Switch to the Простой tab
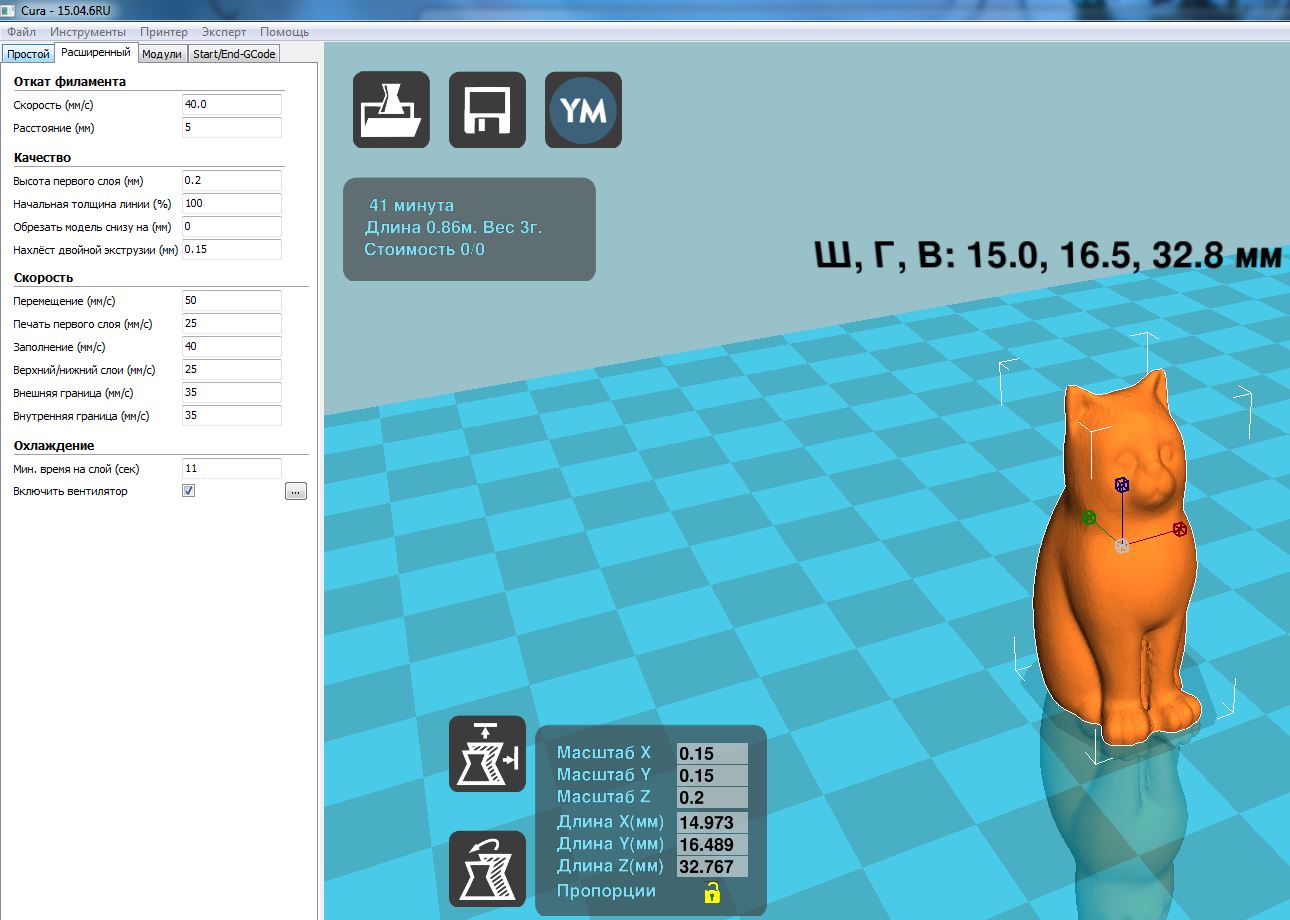Image resolution: width=1290 pixels, height=920 pixels. coord(27,54)
